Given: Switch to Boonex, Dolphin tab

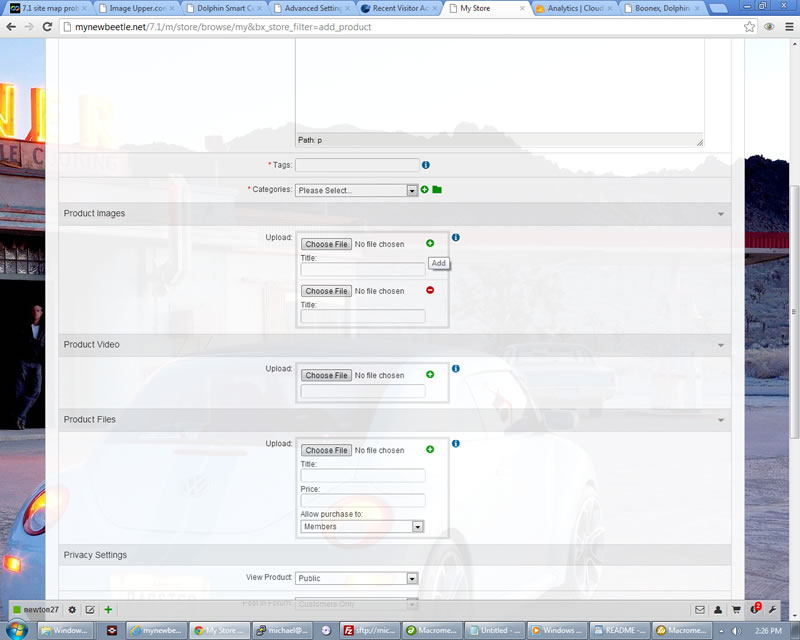Looking at the screenshot, I should tap(662, 8).
